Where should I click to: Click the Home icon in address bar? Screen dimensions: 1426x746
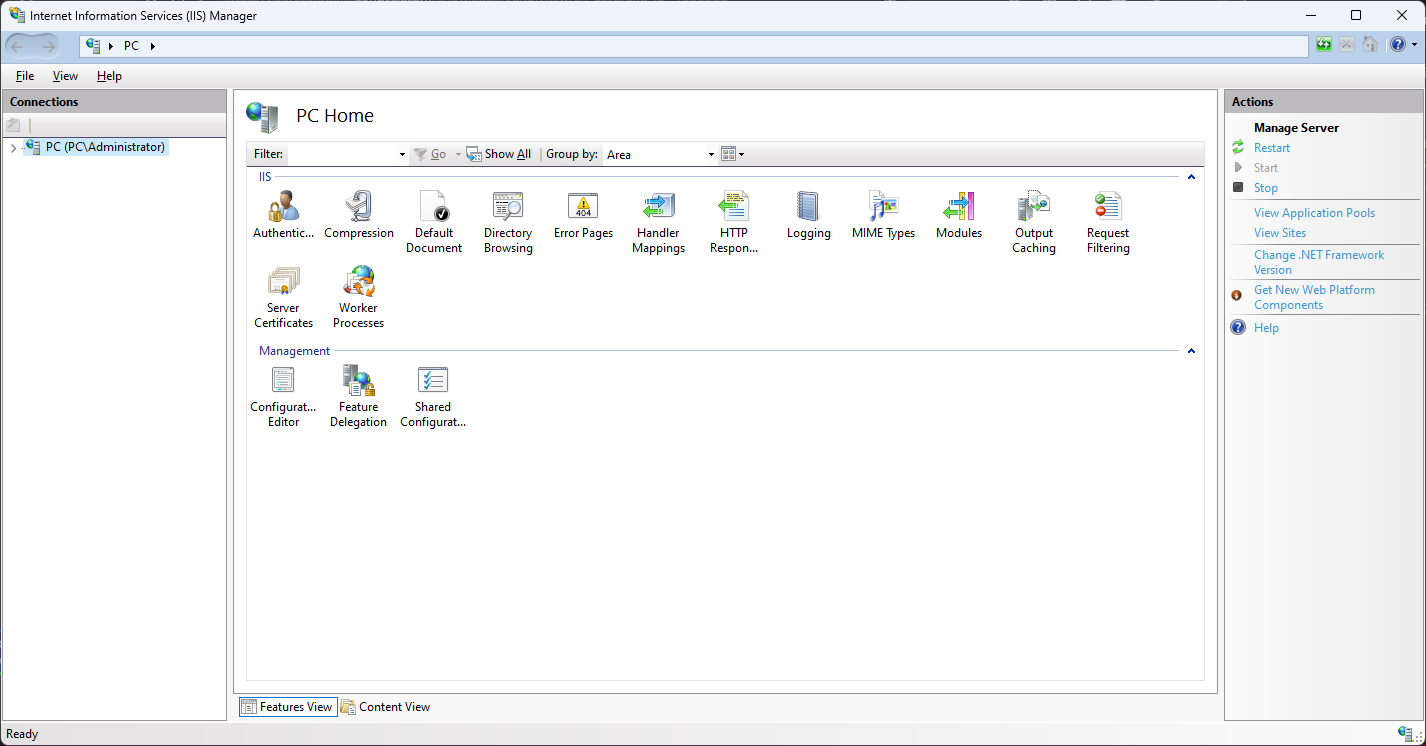pos(1370,45)
